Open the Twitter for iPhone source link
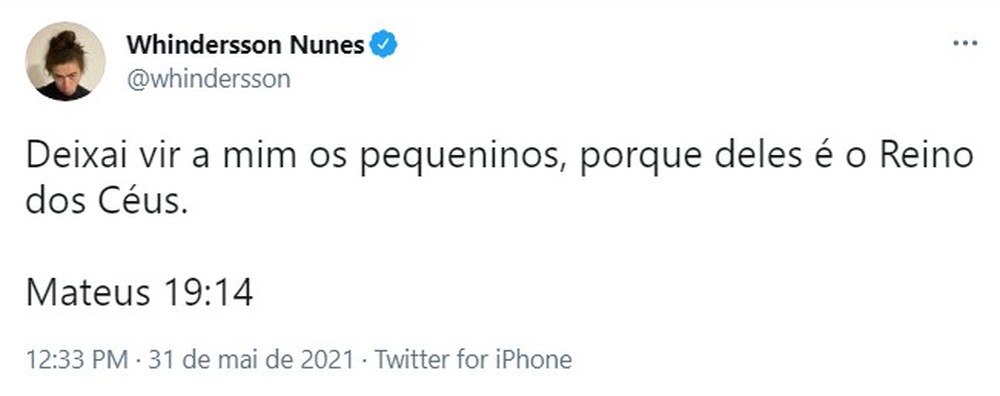Screen dimensions: 1000x396 (473, 360)
